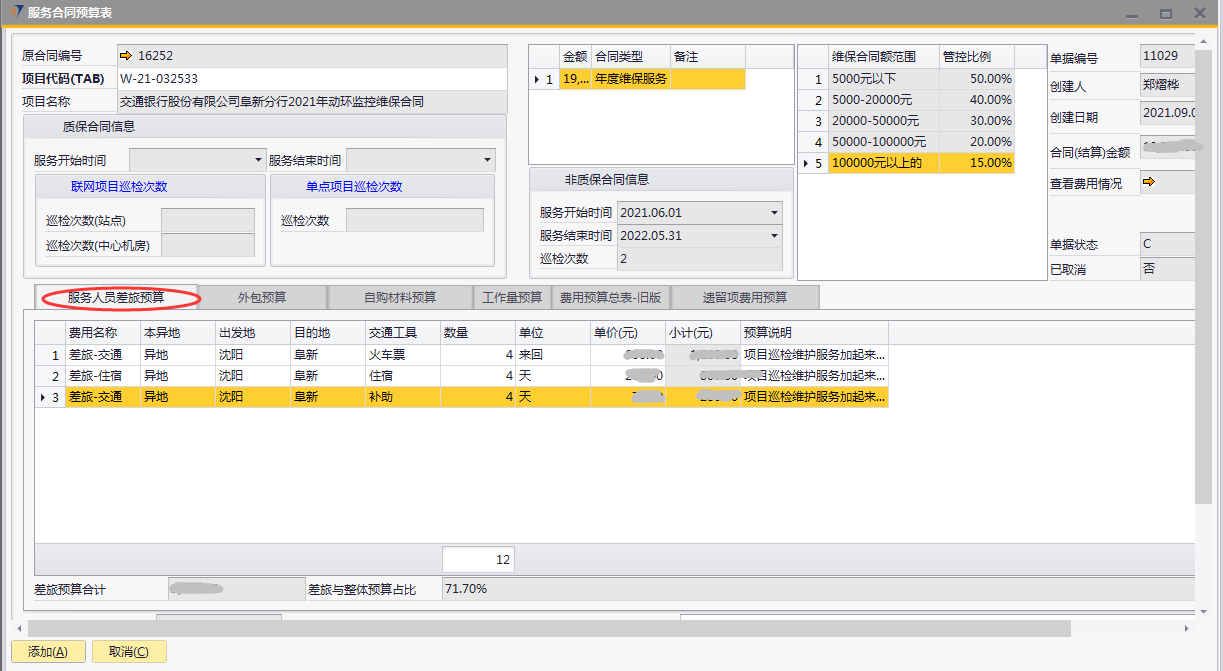Expand the end date dropdown showing 2022.05.31
The width and height of the screenshot is (1223, 671).
(x=774, y=236)
